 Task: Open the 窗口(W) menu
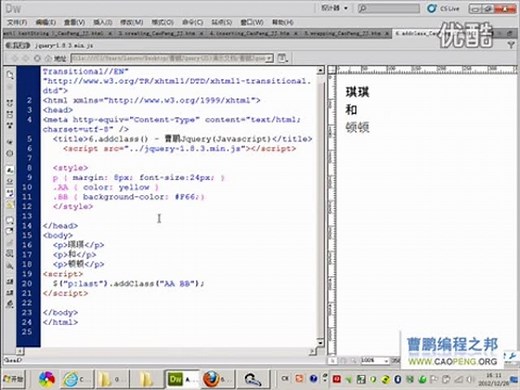tap(252, 22)
